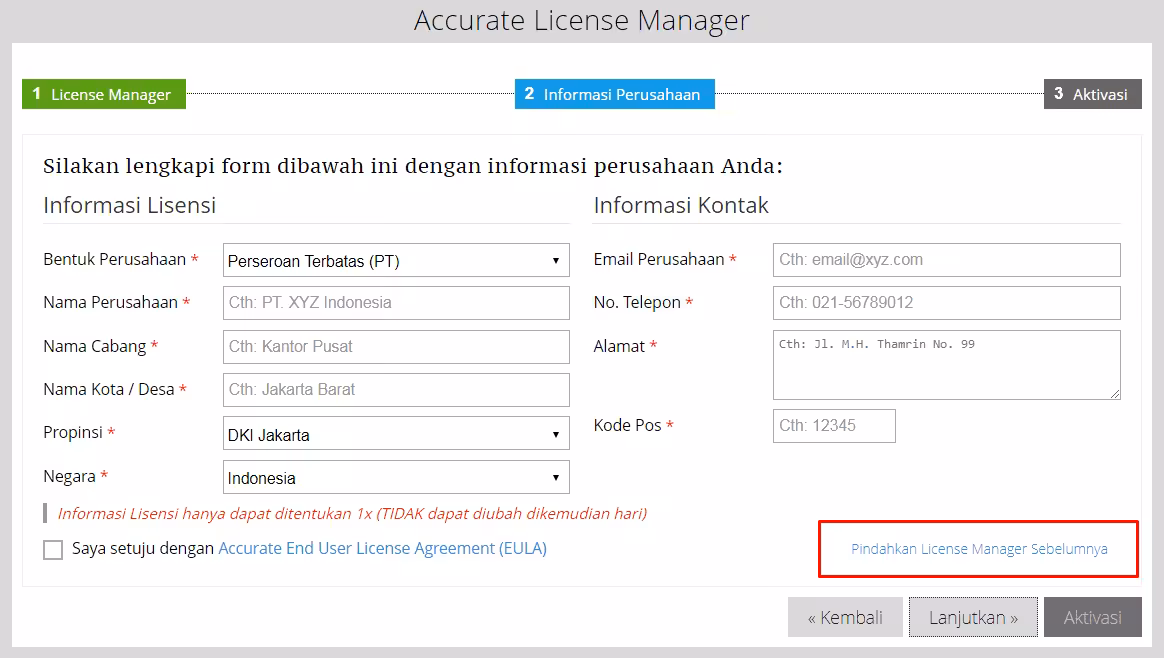The height and width of the screenshot is (658, 1164).
Task: Click into the Nama Cabang field
Action: 396,347
